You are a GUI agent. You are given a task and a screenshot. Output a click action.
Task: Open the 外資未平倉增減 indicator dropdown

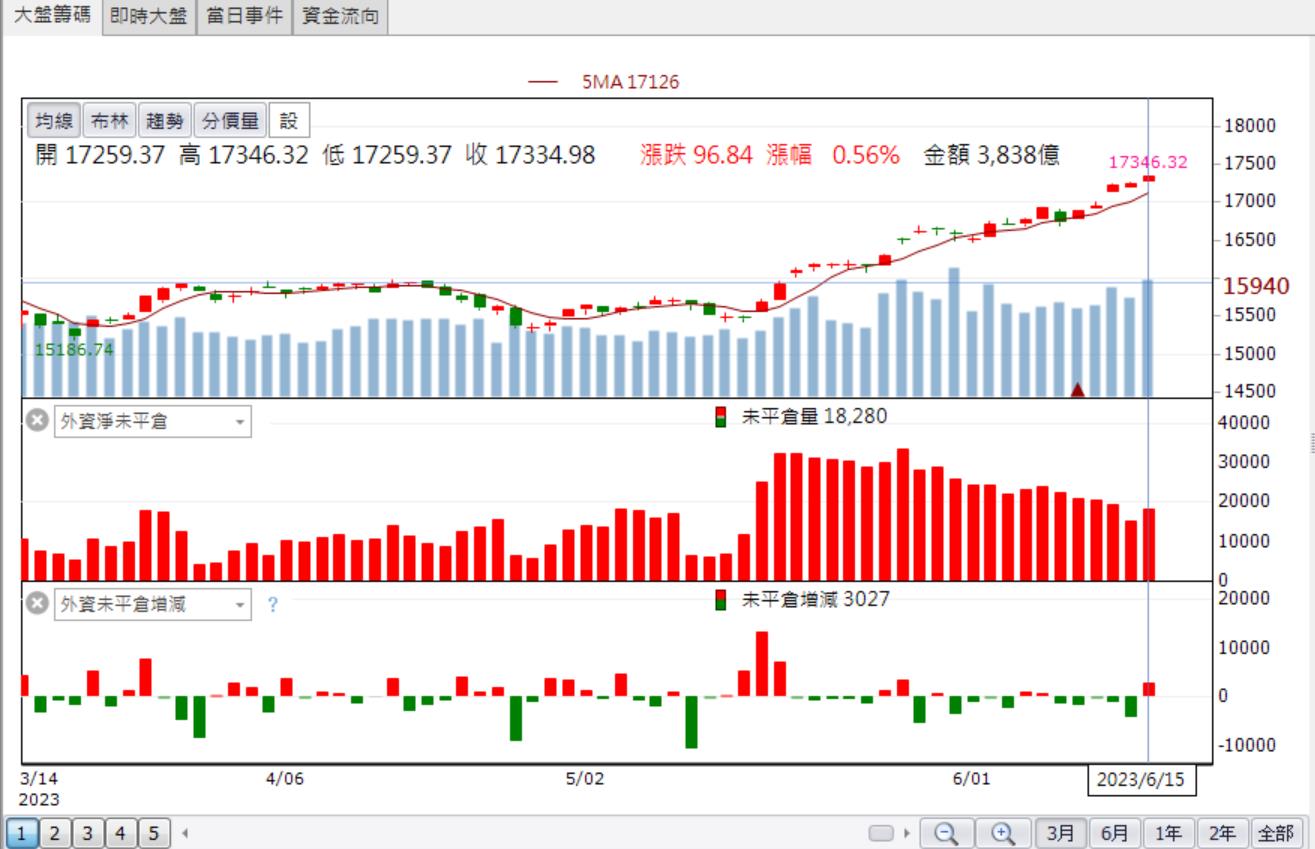(152, 604)
